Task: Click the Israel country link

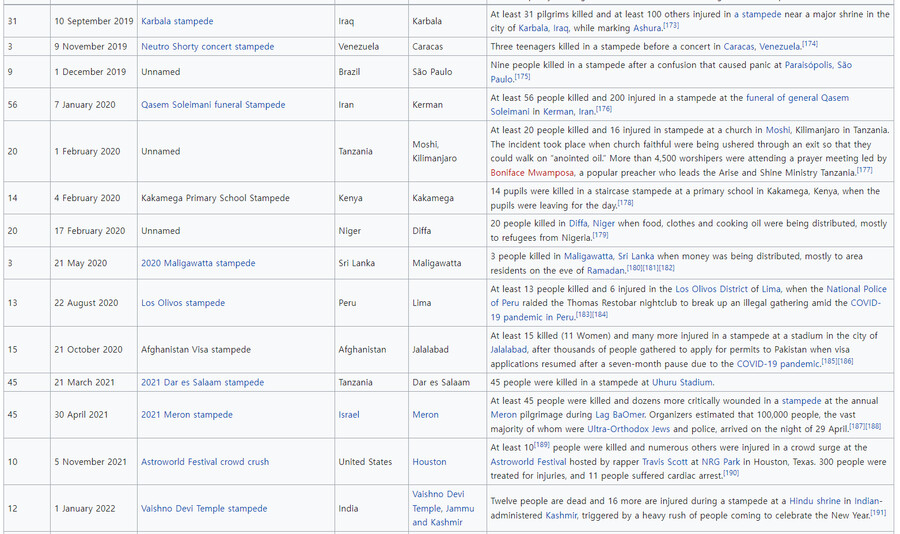Action: click(349, 414)
